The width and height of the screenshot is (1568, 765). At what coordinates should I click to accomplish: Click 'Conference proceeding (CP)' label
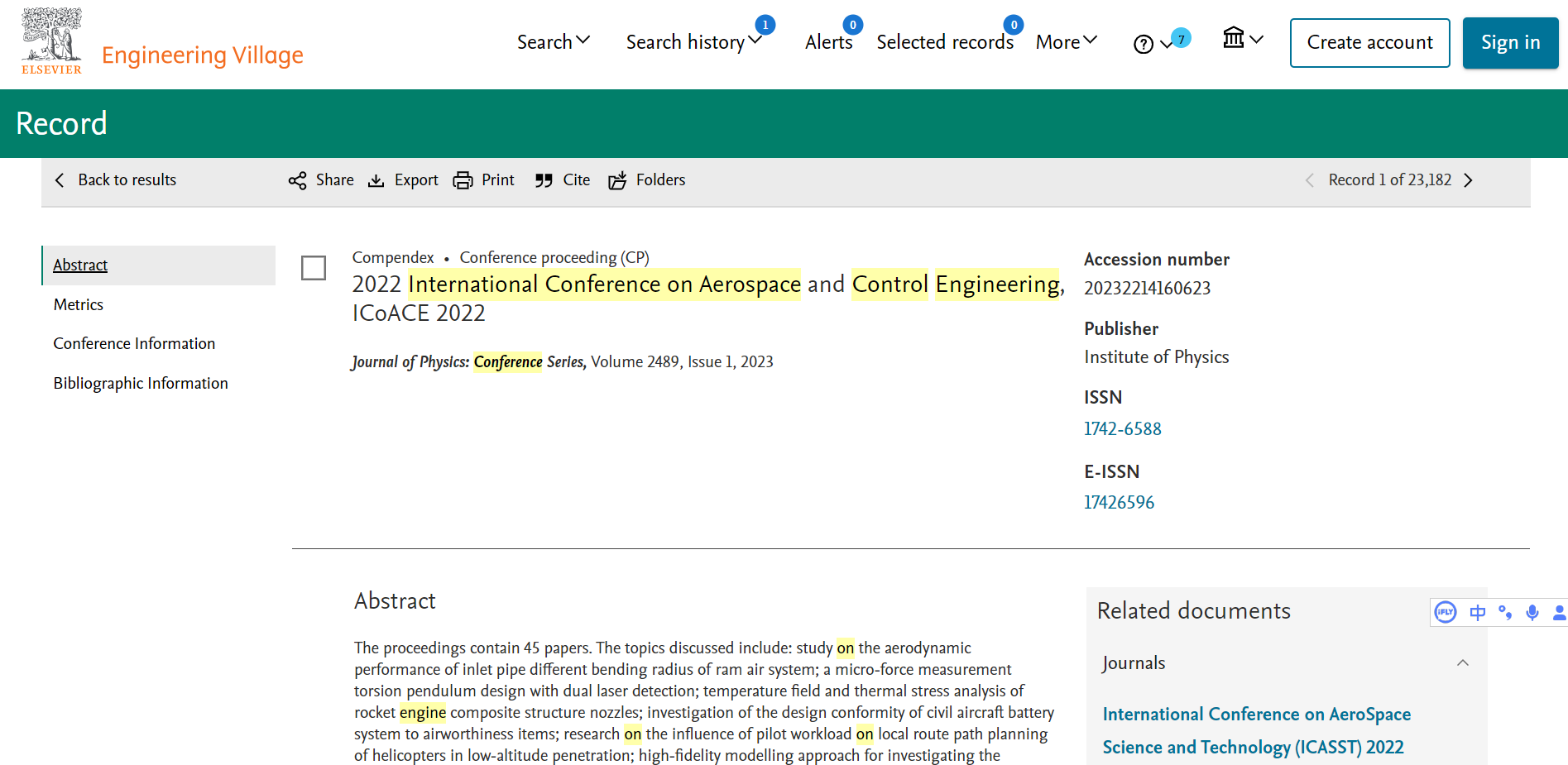click(x=554, y=257)
